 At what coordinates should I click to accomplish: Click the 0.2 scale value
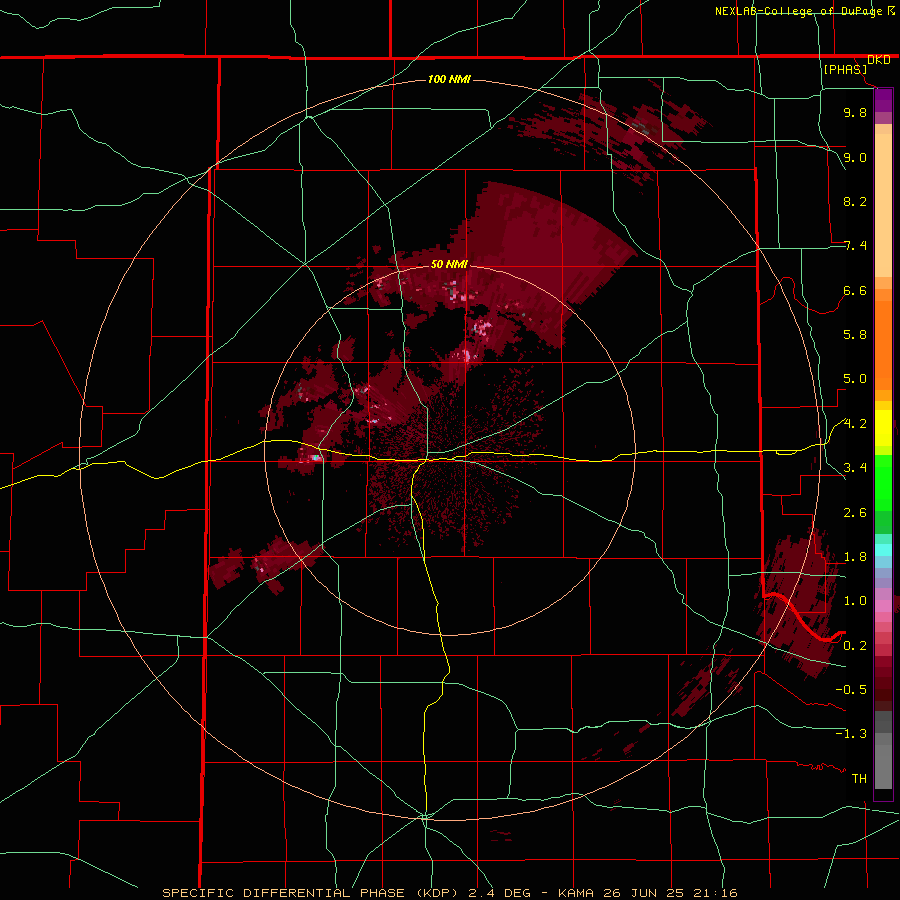click(x=855, y=646)
